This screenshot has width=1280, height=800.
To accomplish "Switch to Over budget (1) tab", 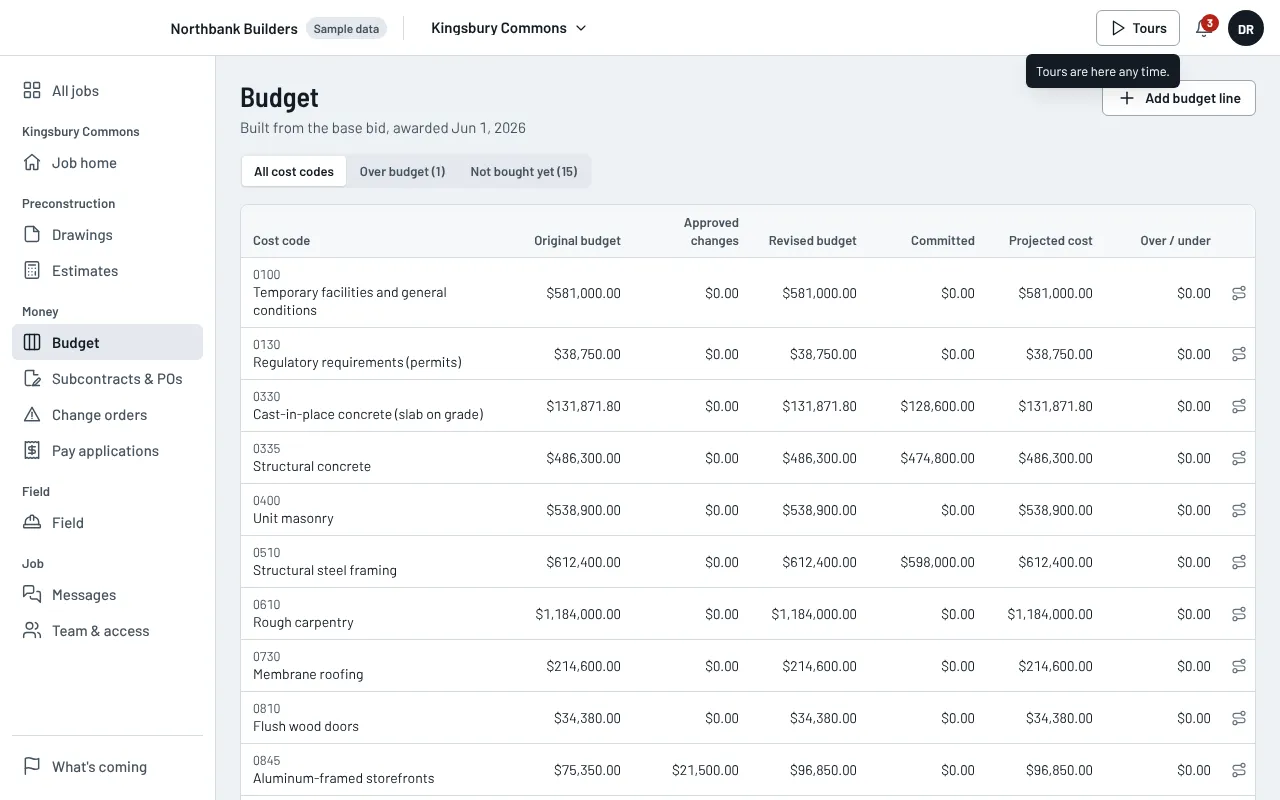I will tap(402, 171).
